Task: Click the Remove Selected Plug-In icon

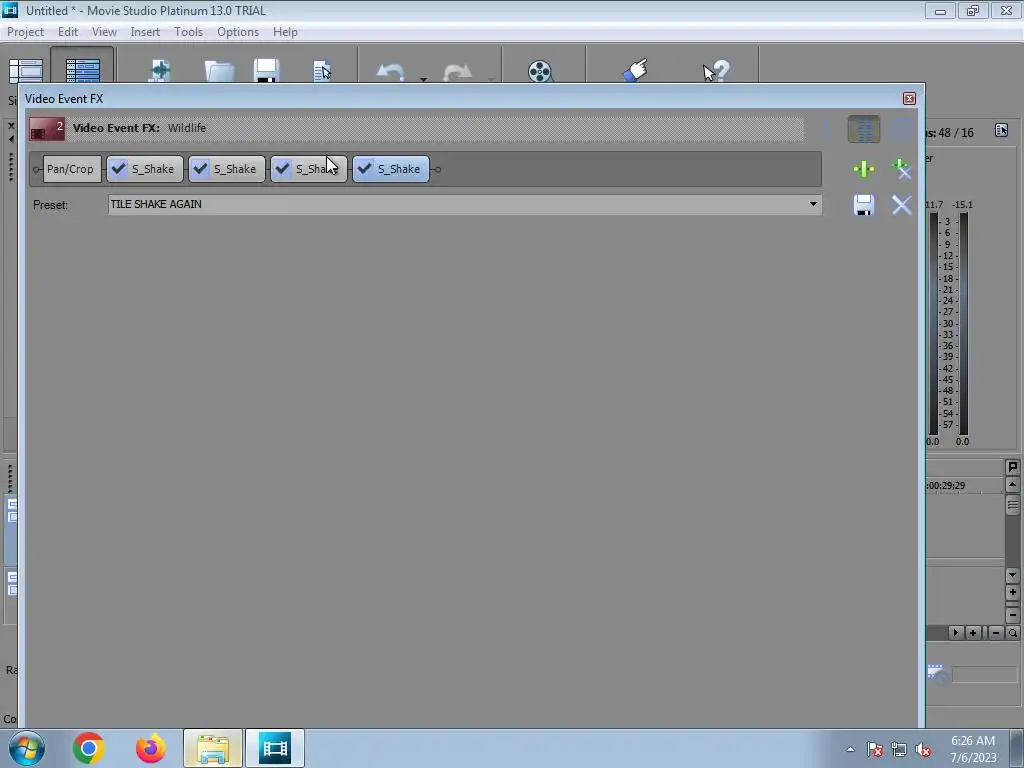Action: coord(901,169)
